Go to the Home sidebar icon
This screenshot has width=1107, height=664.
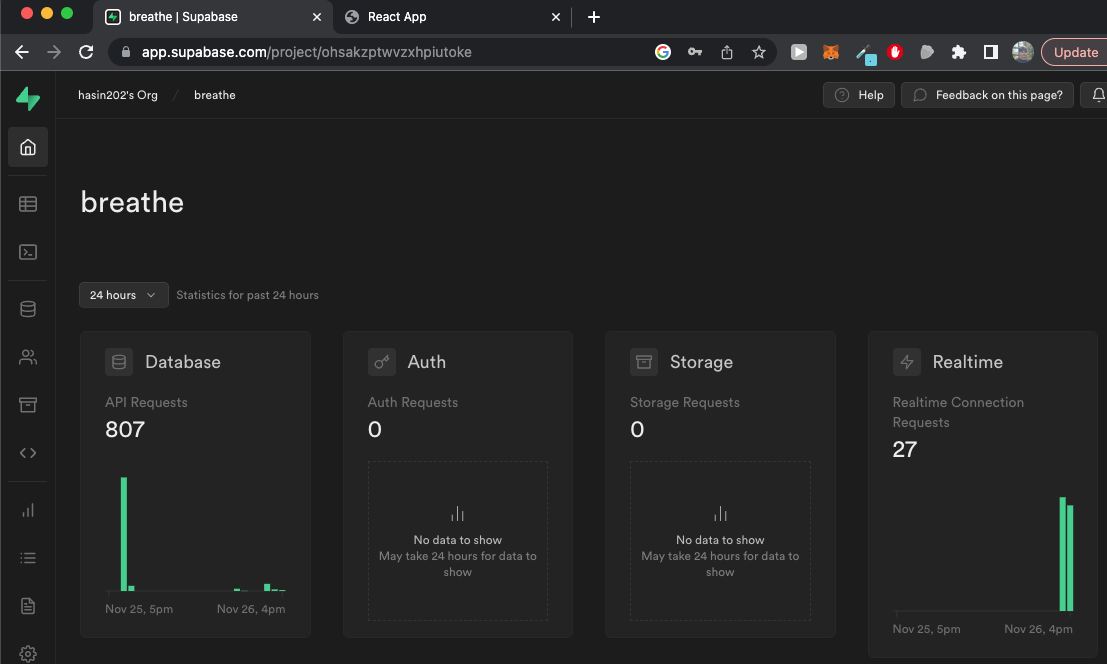(x=28, y=148)
